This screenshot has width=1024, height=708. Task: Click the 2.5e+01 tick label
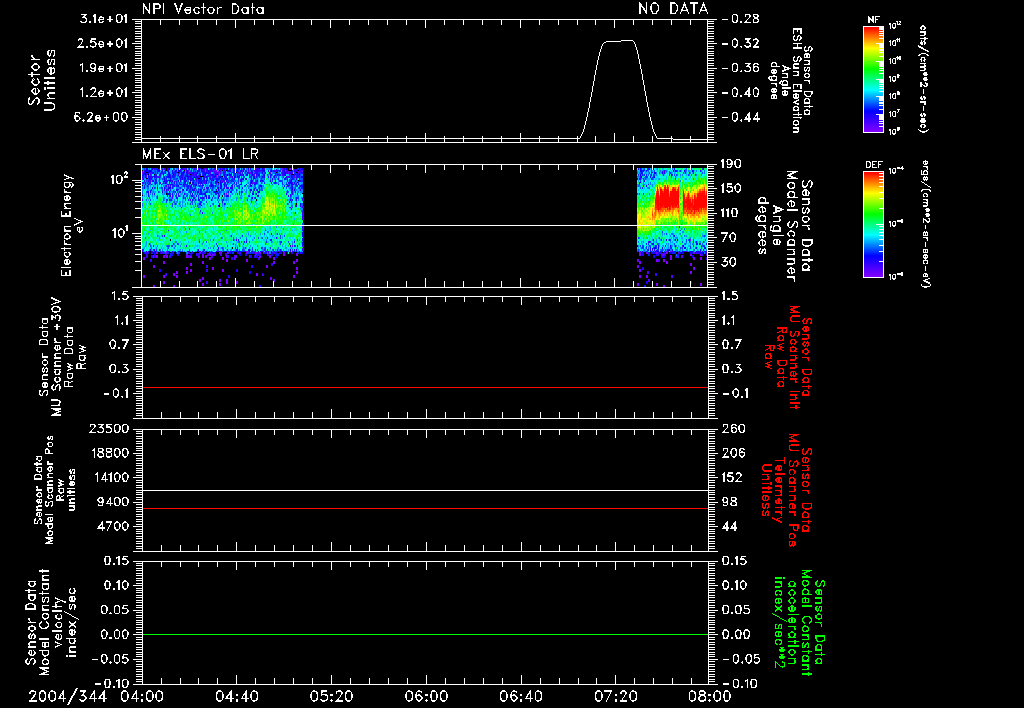tap(103, 43)
